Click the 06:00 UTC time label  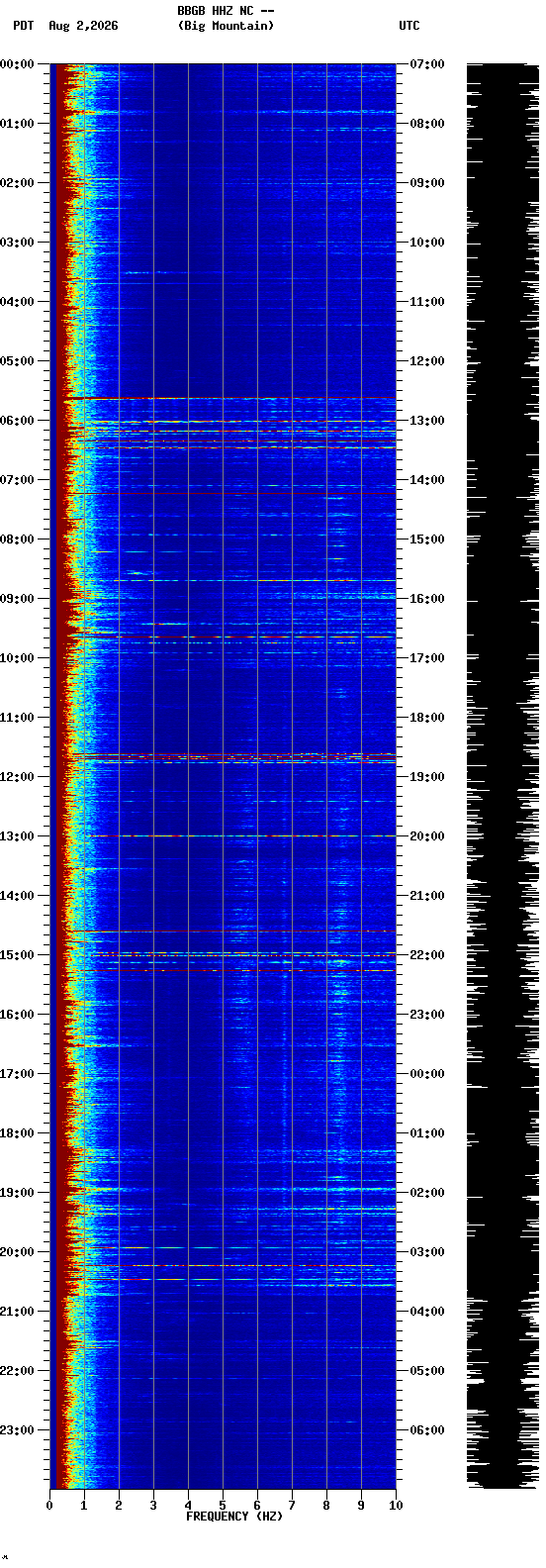pyautogui.click(x=427, y=1430)
